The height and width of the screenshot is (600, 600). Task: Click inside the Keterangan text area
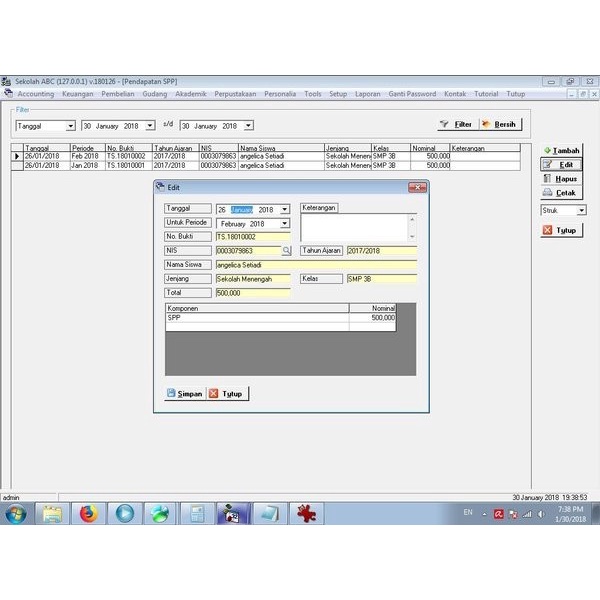coord(355,227)
